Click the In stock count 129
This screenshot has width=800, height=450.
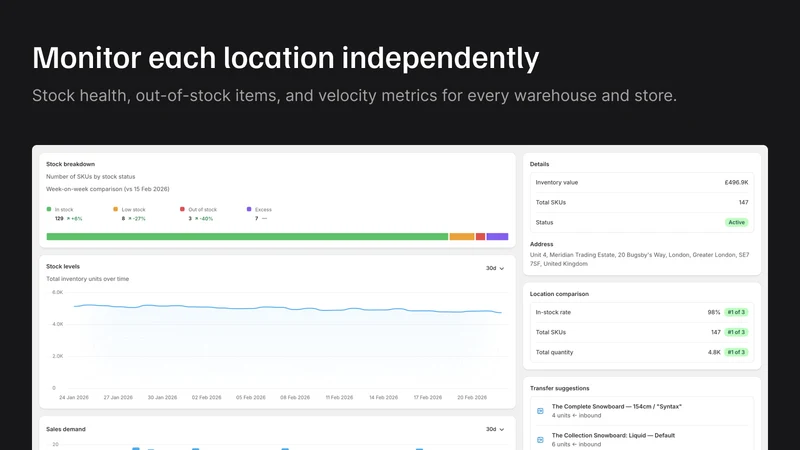click(x=59, y=218)
